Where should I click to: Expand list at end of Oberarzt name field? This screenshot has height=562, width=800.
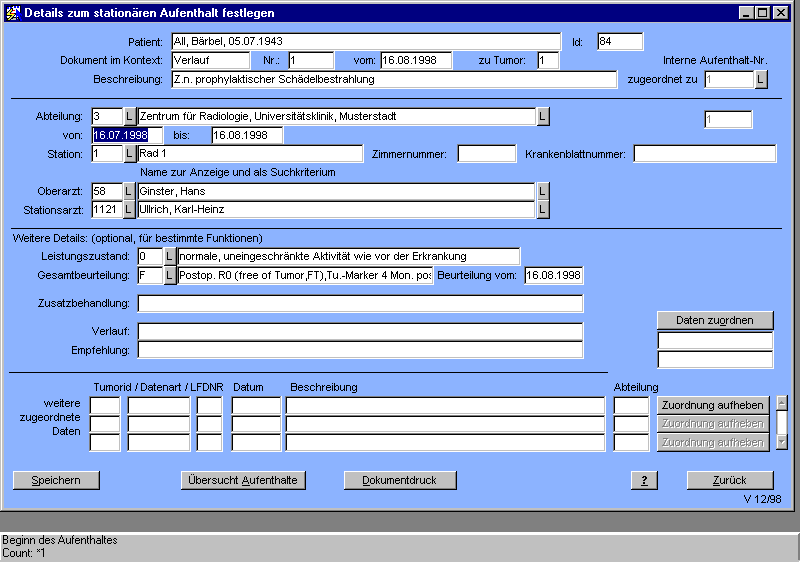[x=543, y=191]
